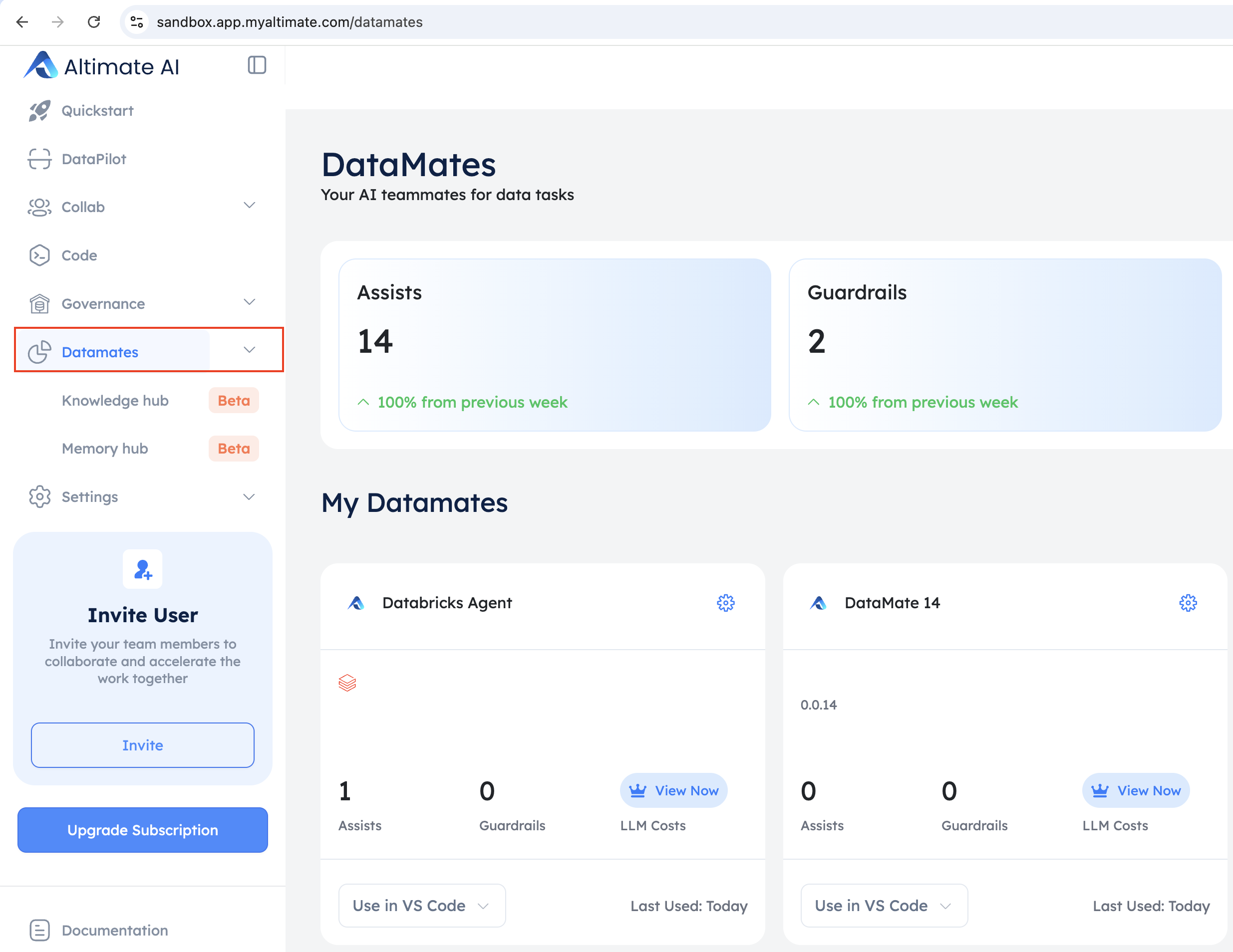The image size is (1233, 952).
Task: Click the Assists count 14
Action: coord(375,341)
